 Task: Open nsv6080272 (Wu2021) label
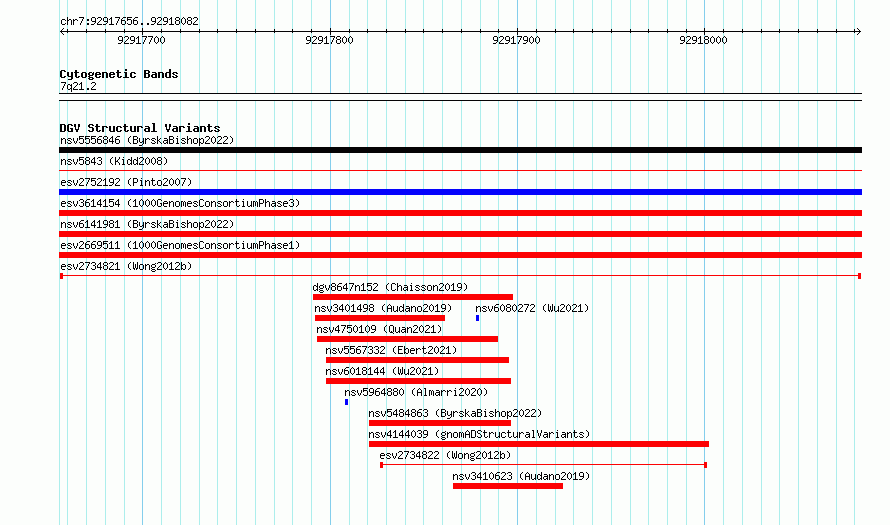click(532, 308)
